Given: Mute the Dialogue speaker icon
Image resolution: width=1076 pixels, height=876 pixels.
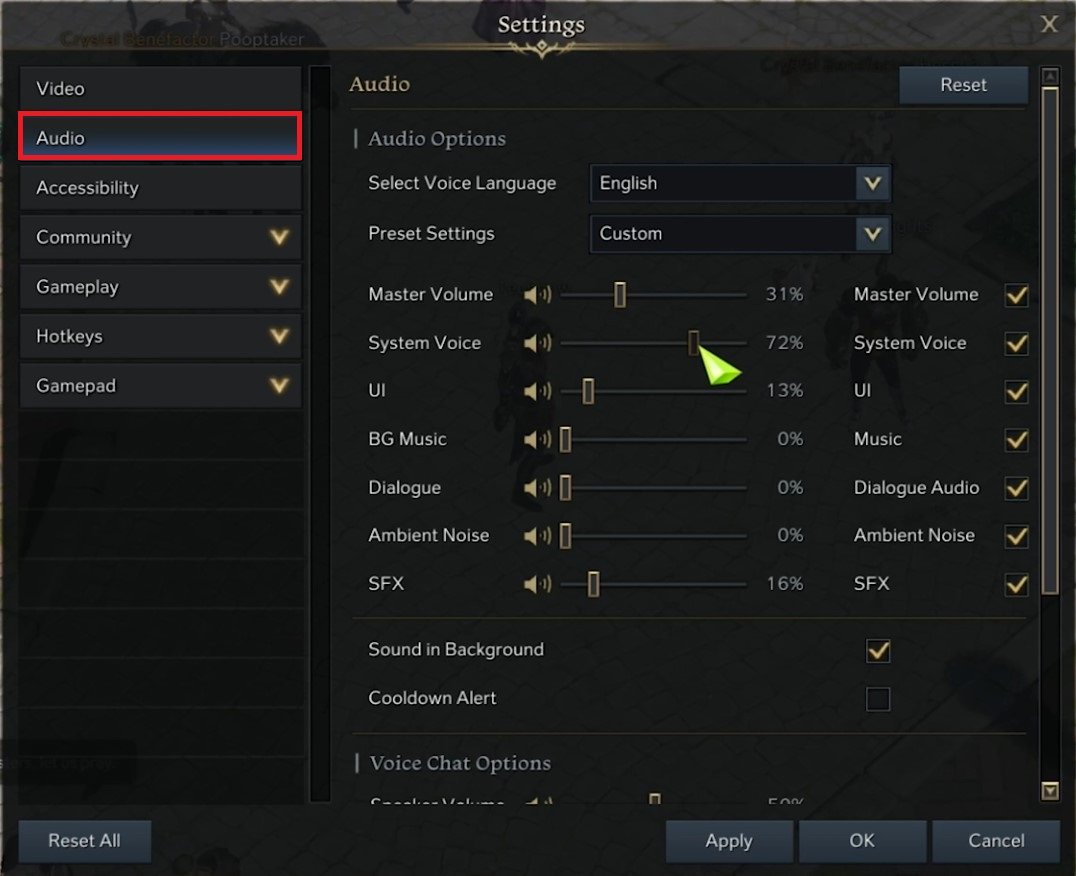Looking at the screenshot, I should (537, 488).
